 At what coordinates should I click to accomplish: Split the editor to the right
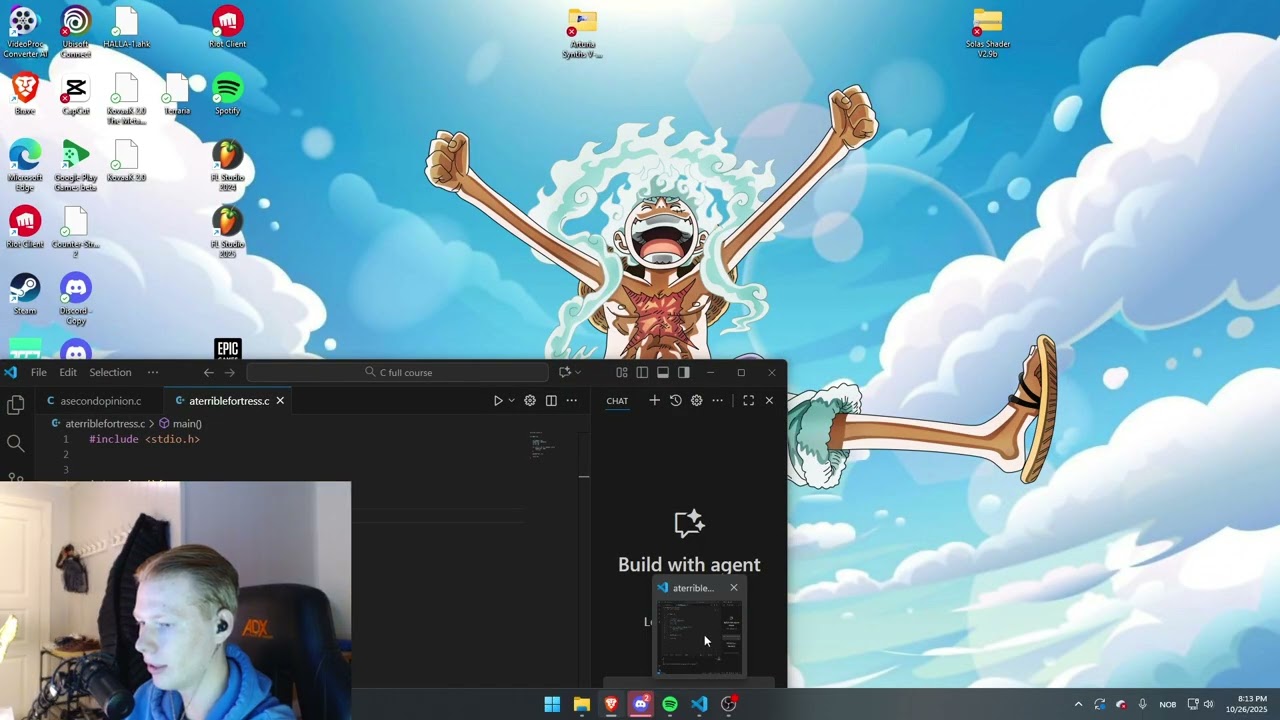(551, 401)
